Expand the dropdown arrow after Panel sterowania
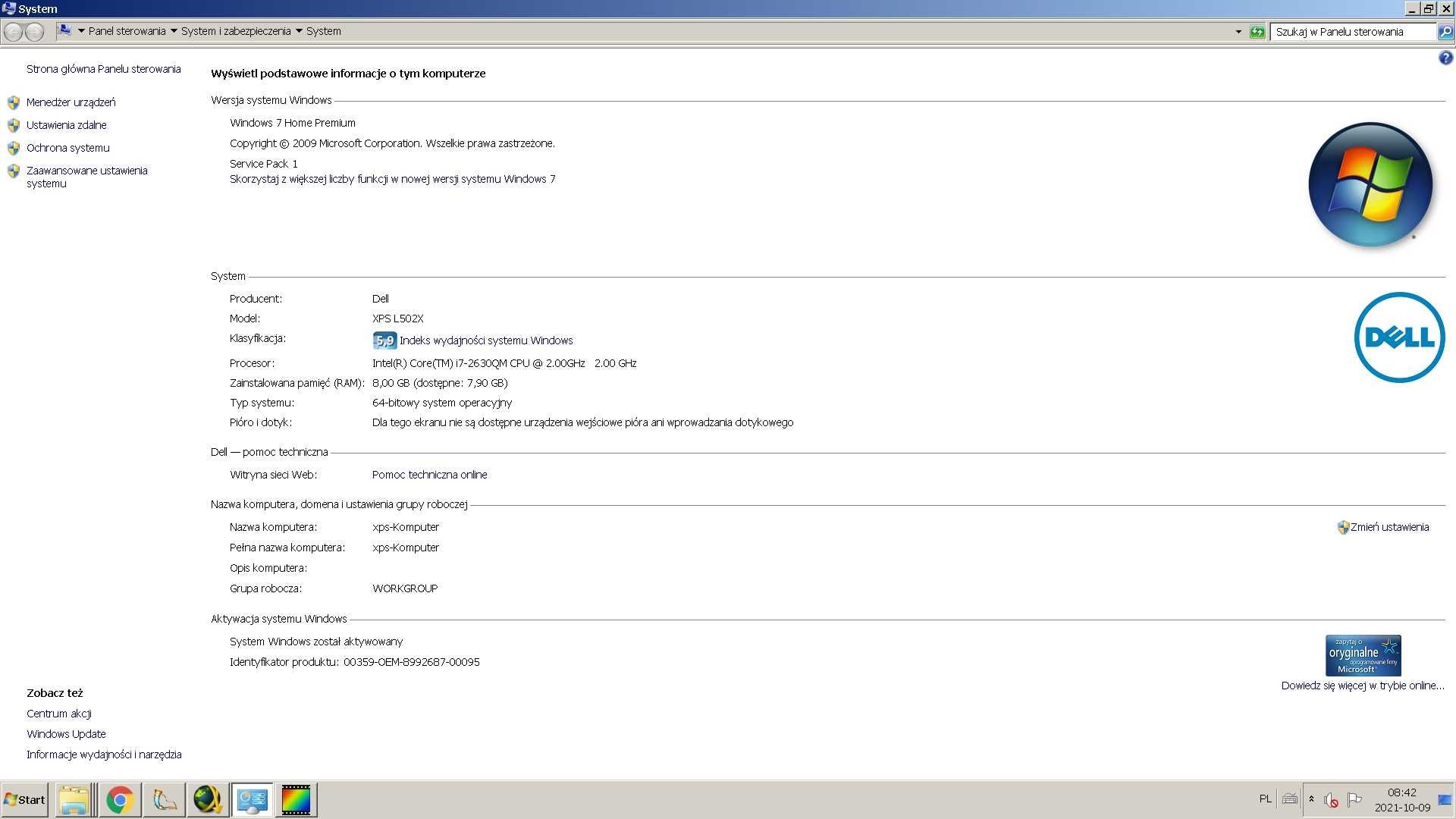This screenshot has height=819, width=1456. coord(174,31)
